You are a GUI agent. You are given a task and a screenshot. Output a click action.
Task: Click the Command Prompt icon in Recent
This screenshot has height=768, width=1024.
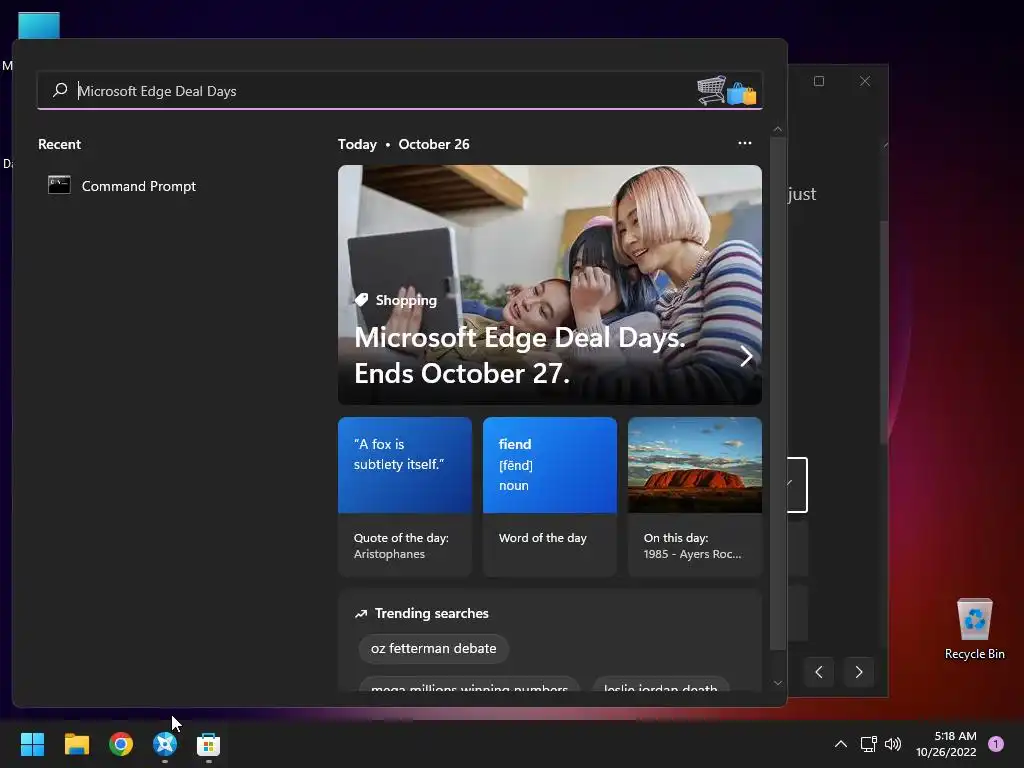click(59, 185)
